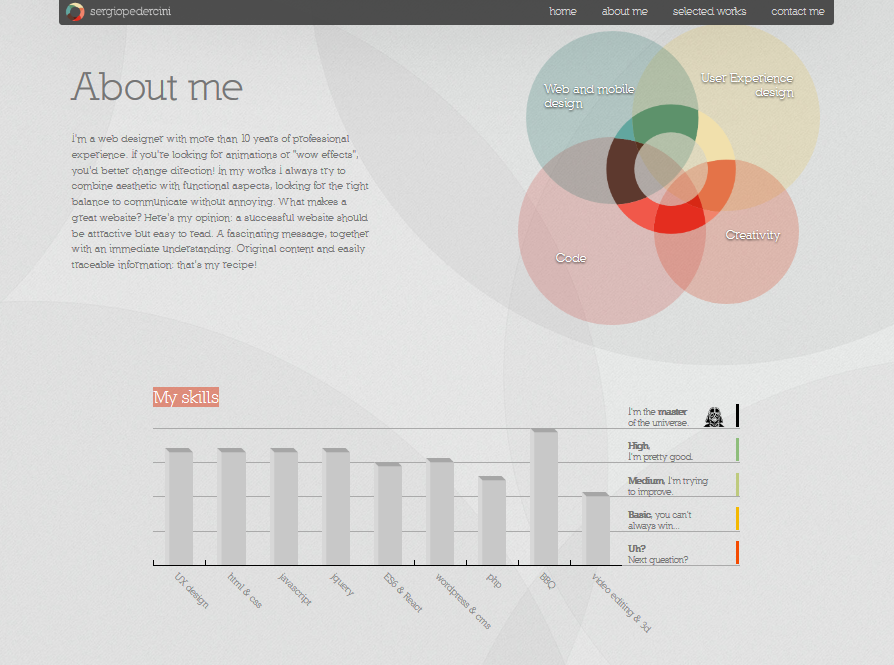
Task: Open selected works in the navigation
Action: pos(709,11)
